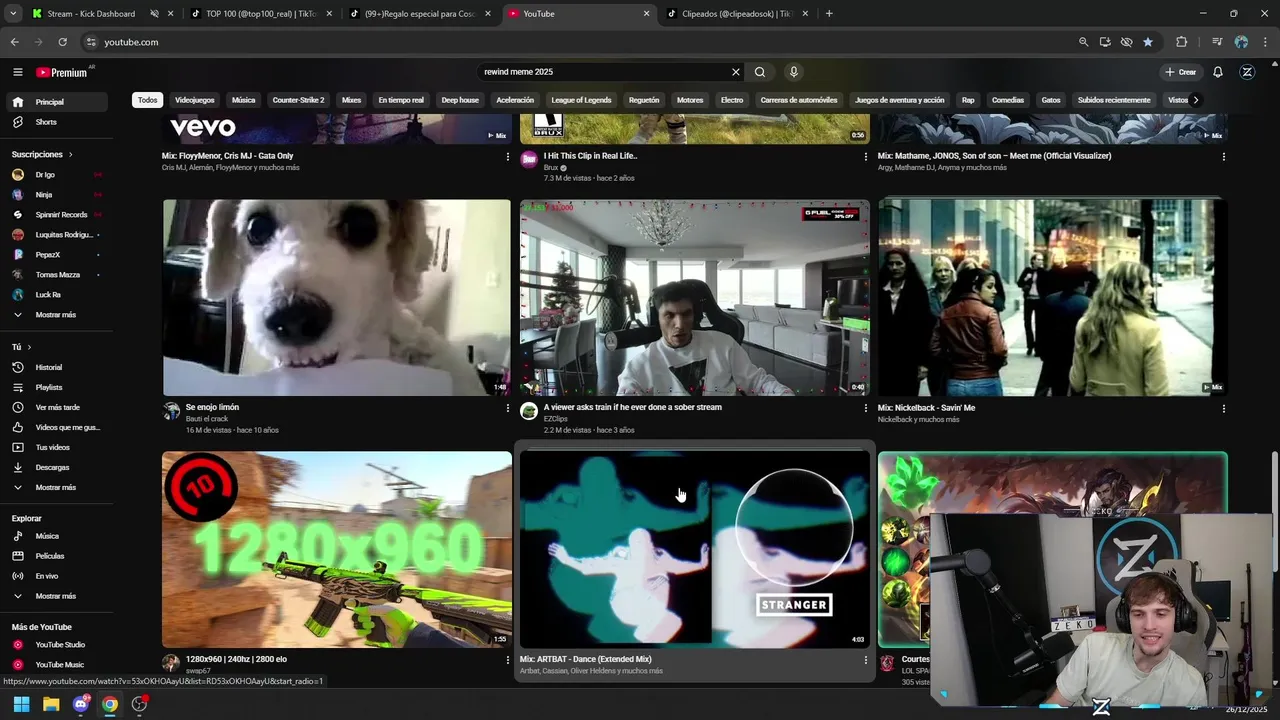This screenshot has height=720, width=1280.
Task: Expand Mostrar más under Explorar
Action: click(56, 596)
